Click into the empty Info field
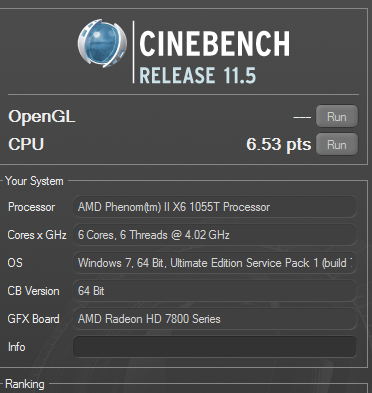This screenshot has height=393, width=372. 215,347
